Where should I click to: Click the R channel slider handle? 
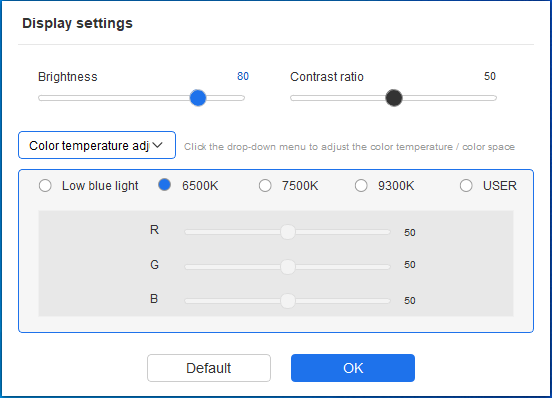click(x=288, y=232)
